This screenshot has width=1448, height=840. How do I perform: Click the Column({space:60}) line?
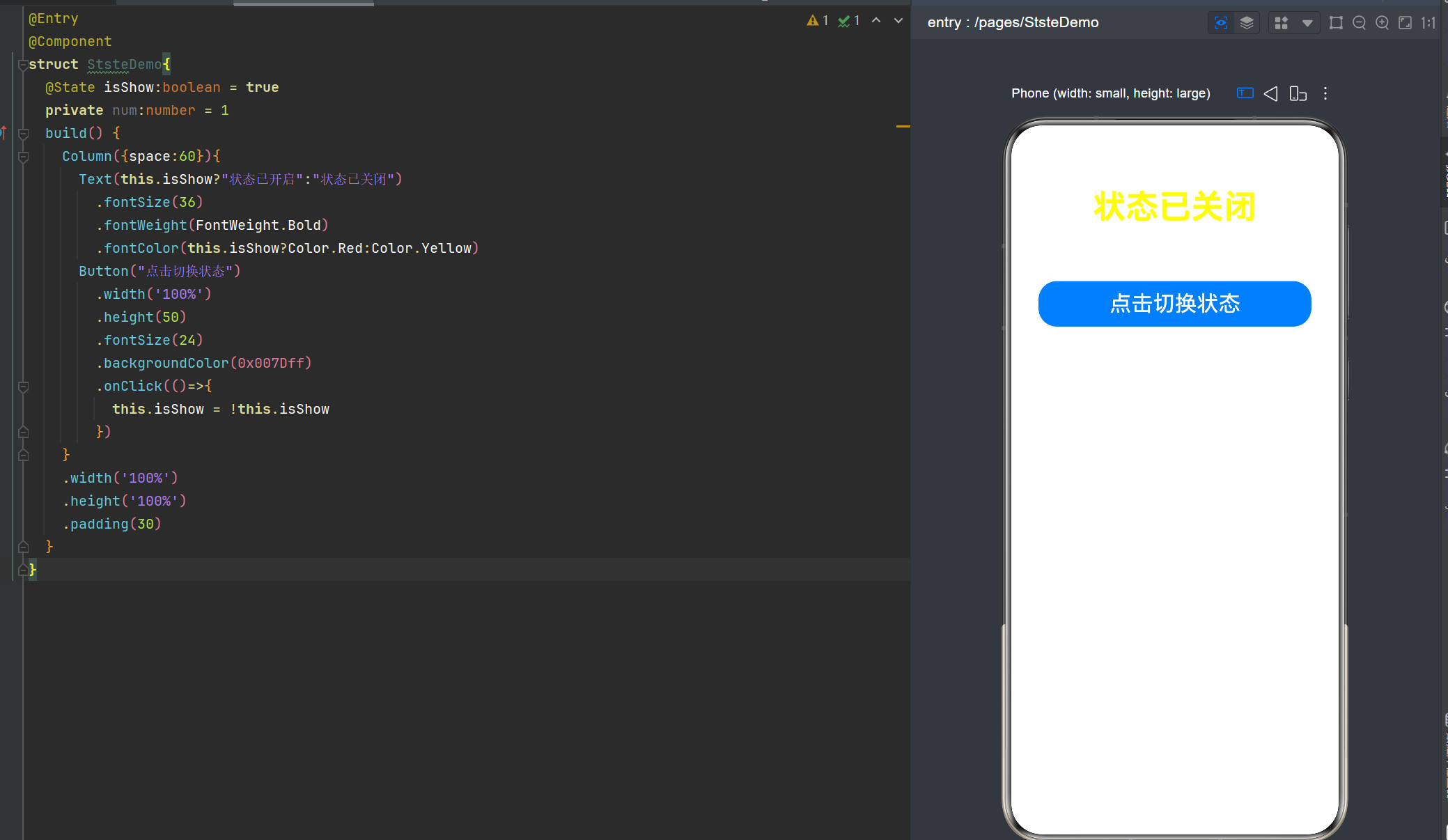[x=141, y=157]
